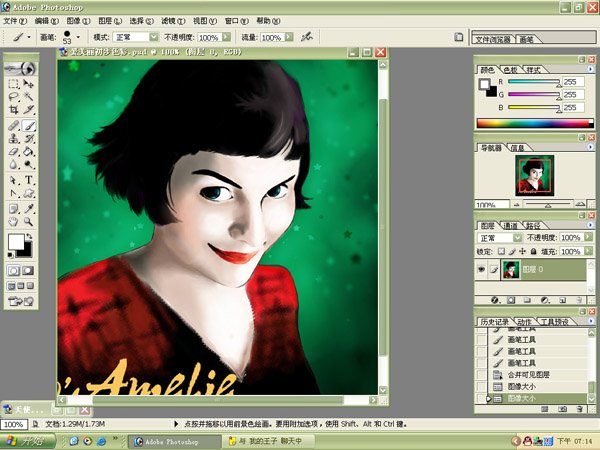This screenshot has width=600, height=450.
Task: Click the 开始 Start button
Action: point(28,441)
